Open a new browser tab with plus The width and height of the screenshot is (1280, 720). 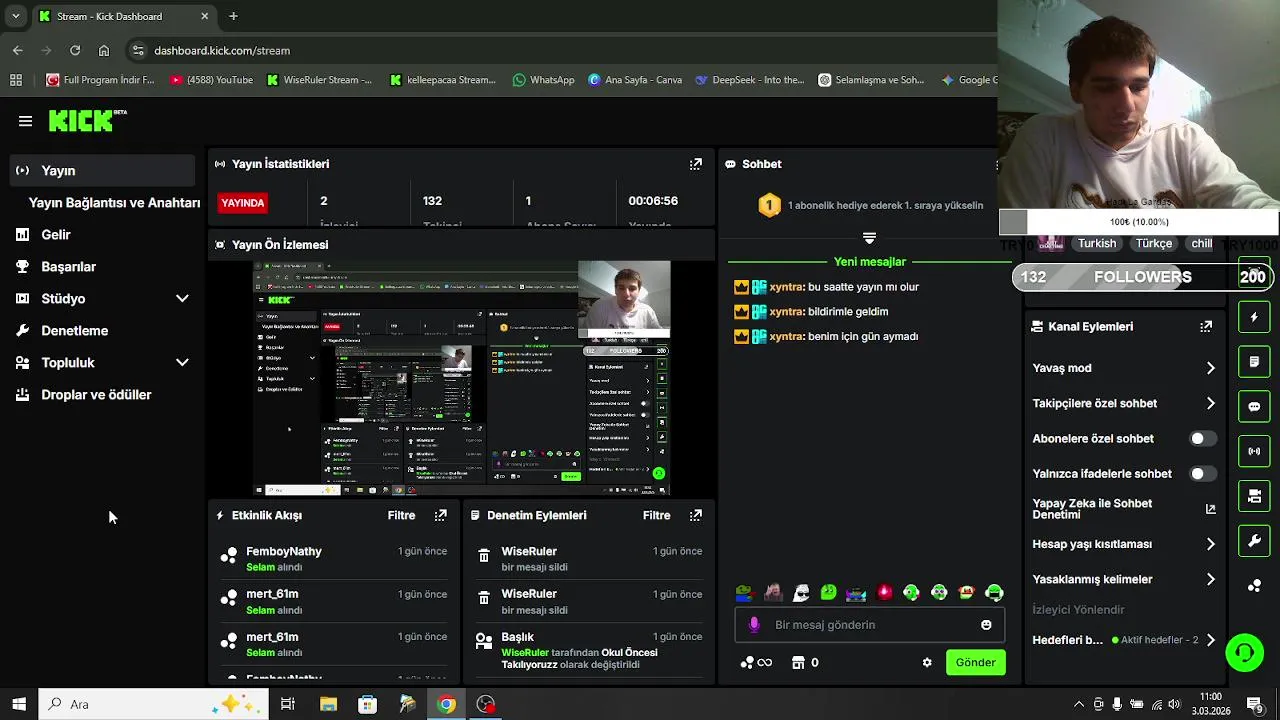click(233, 16)
